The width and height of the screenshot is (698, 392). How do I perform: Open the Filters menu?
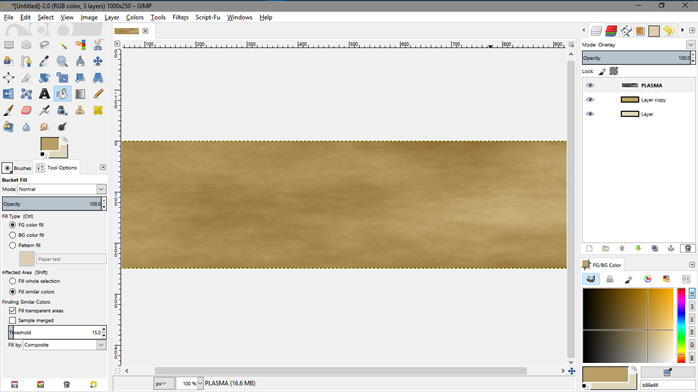pyautogui.click(x=180, y=17)
